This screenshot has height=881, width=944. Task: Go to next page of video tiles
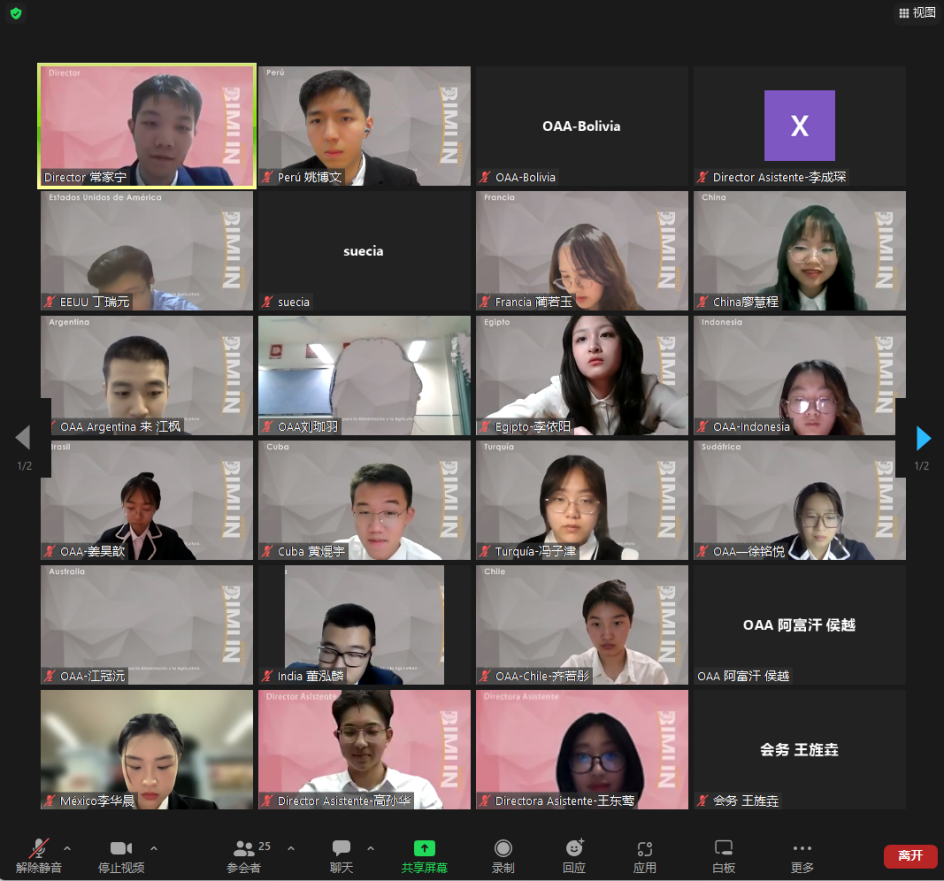923,438
